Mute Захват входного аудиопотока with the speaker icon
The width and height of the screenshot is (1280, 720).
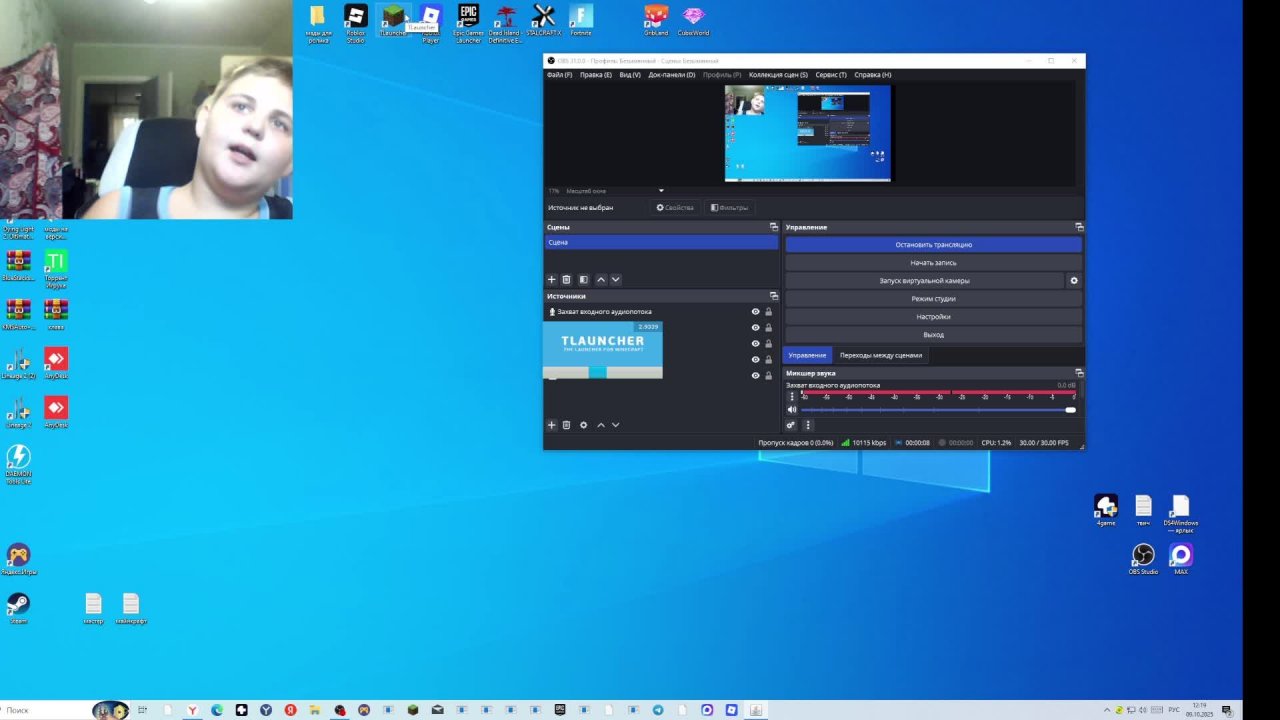click(x=792, y=410)
